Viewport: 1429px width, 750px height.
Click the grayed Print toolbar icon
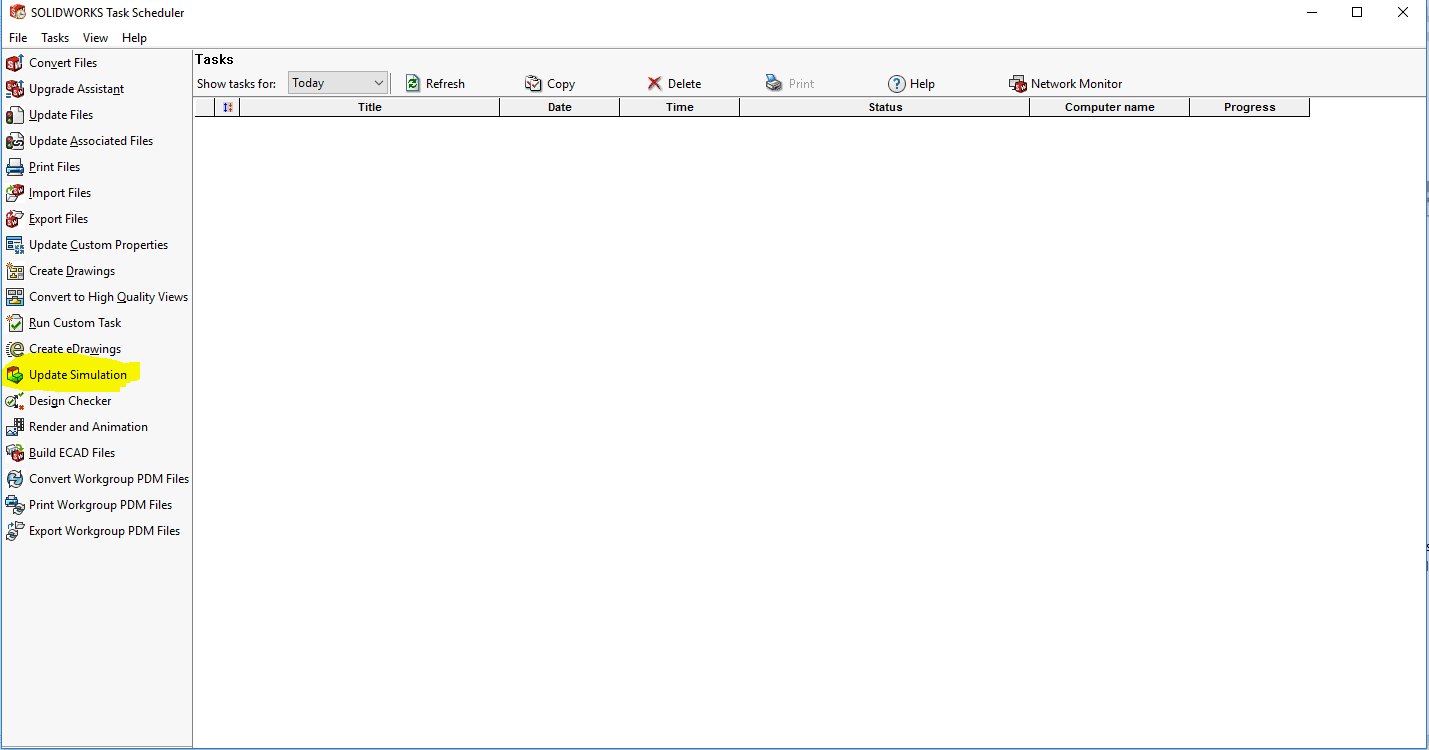[x=775, y=83]
